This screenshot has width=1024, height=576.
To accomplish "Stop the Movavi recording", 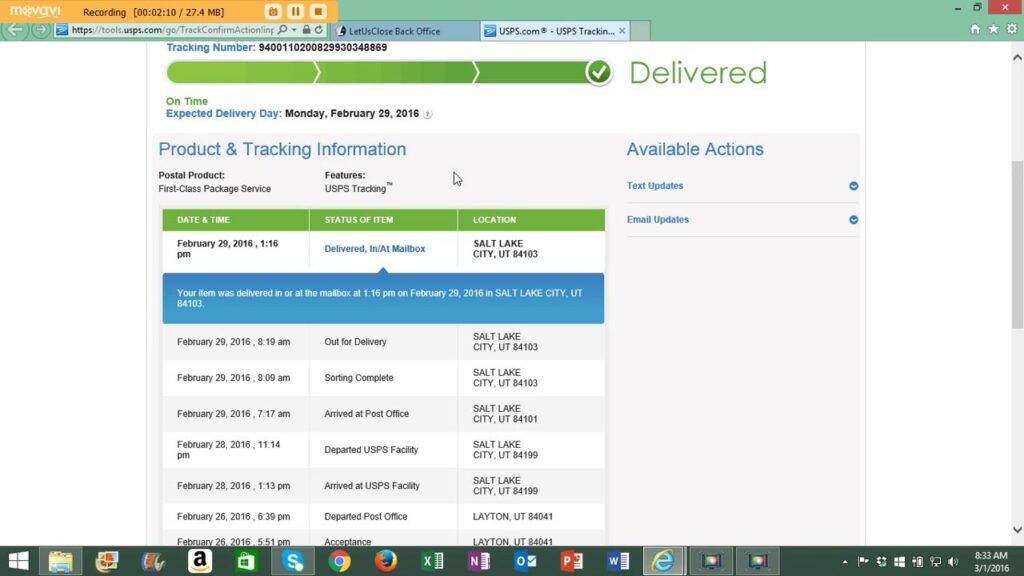I will click(x=317, y=11).
